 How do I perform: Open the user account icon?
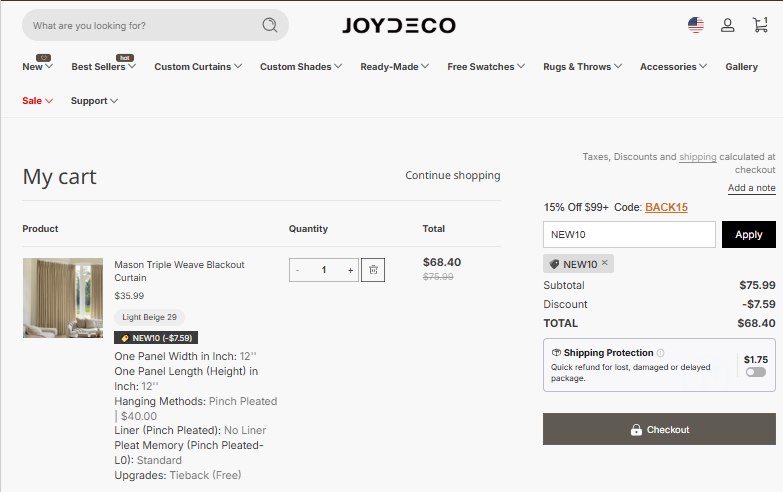click(x=728, y=25)
